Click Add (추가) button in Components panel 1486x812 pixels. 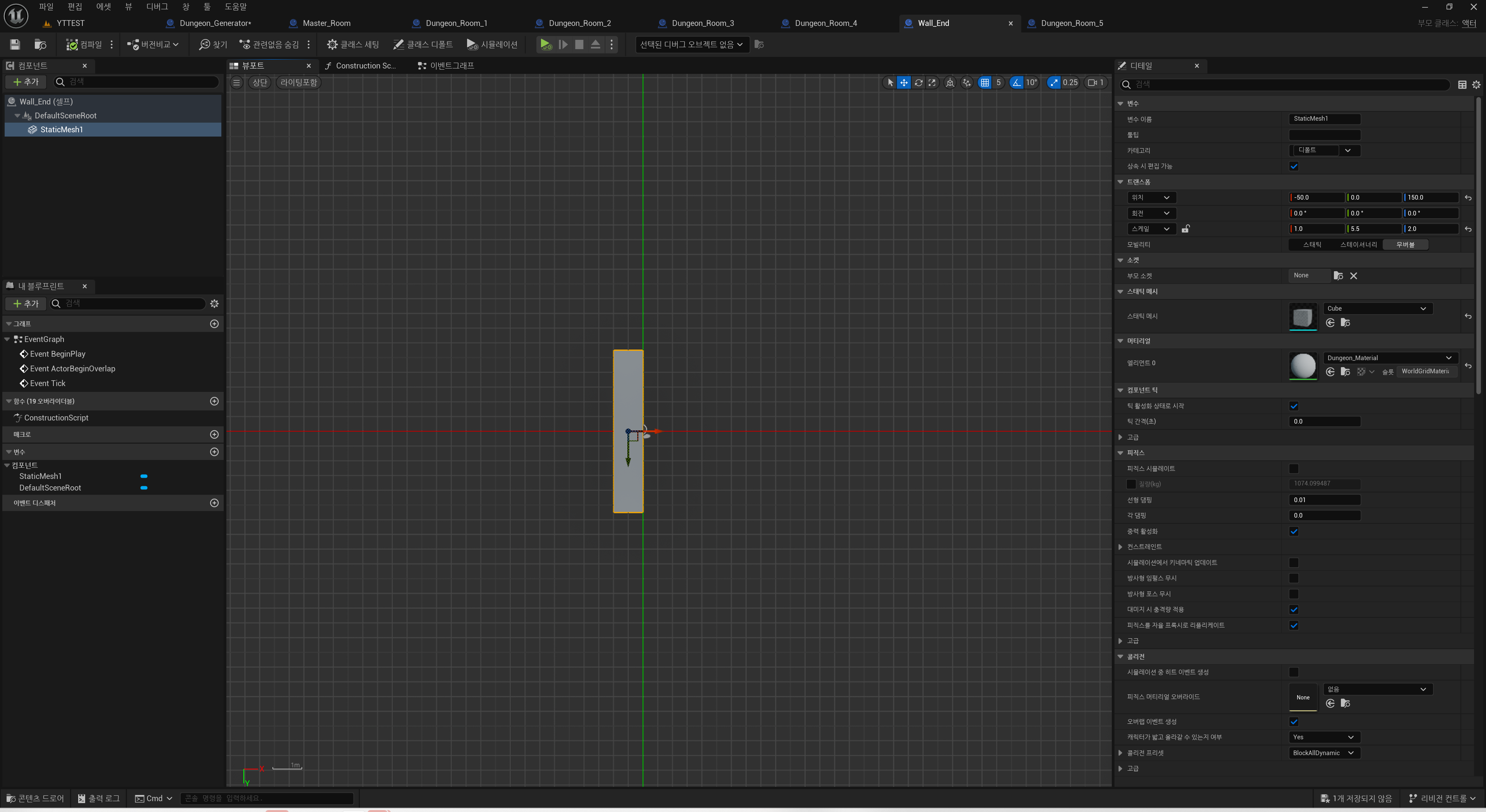[26, 82]
